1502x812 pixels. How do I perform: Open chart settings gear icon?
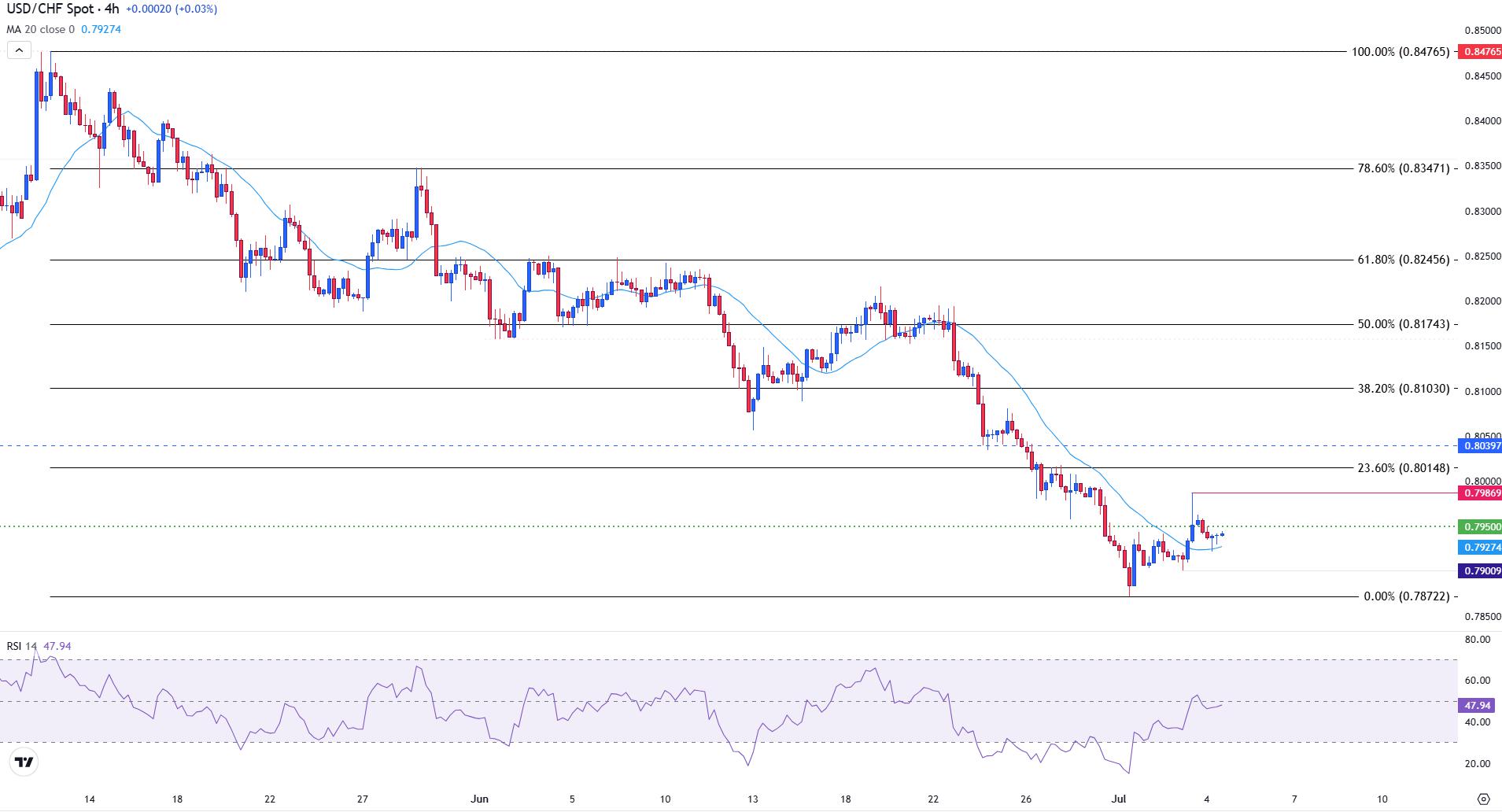click(1483, 799)
